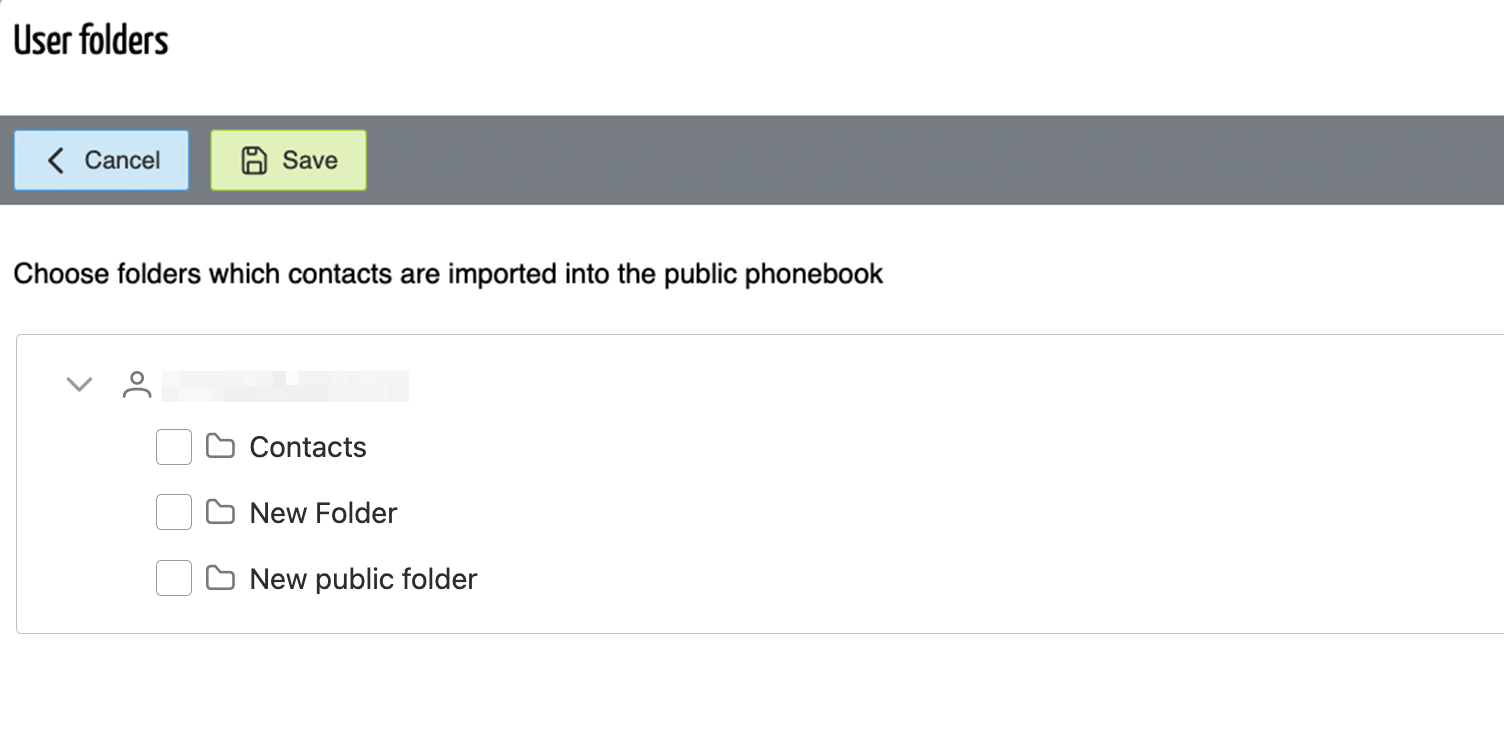
Task: Click the floppy disk icon on Save
Action: pyautogui.click(x=254, y=160)
